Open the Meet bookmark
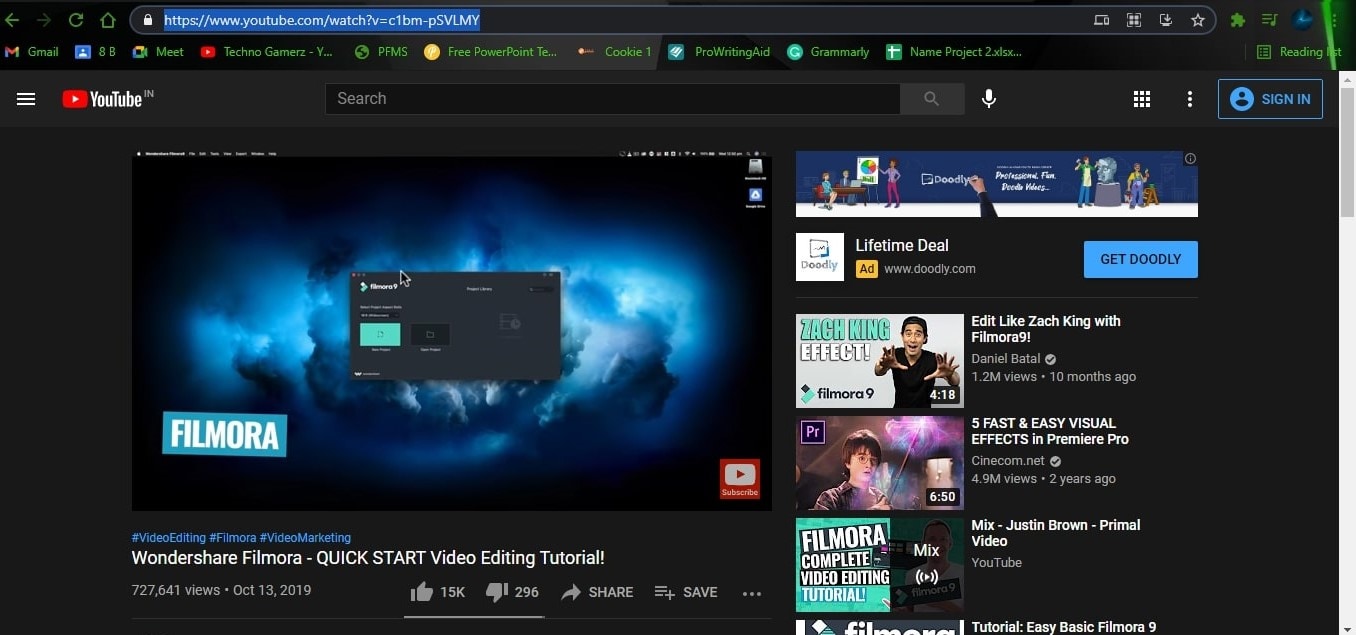Image resolution: width=1356 pixels, height=635 pixels. (158, 52)
